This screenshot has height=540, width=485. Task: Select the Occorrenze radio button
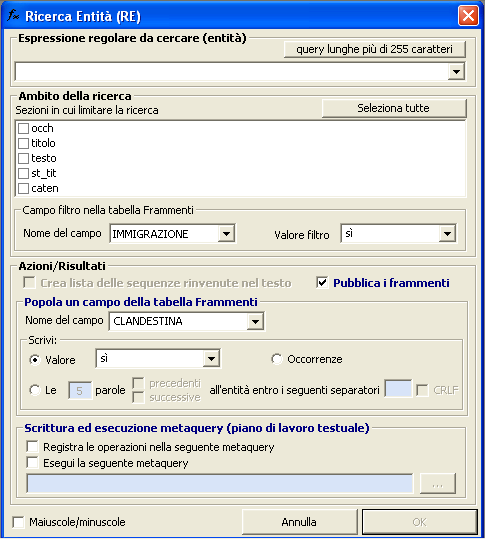coord(276,359)
